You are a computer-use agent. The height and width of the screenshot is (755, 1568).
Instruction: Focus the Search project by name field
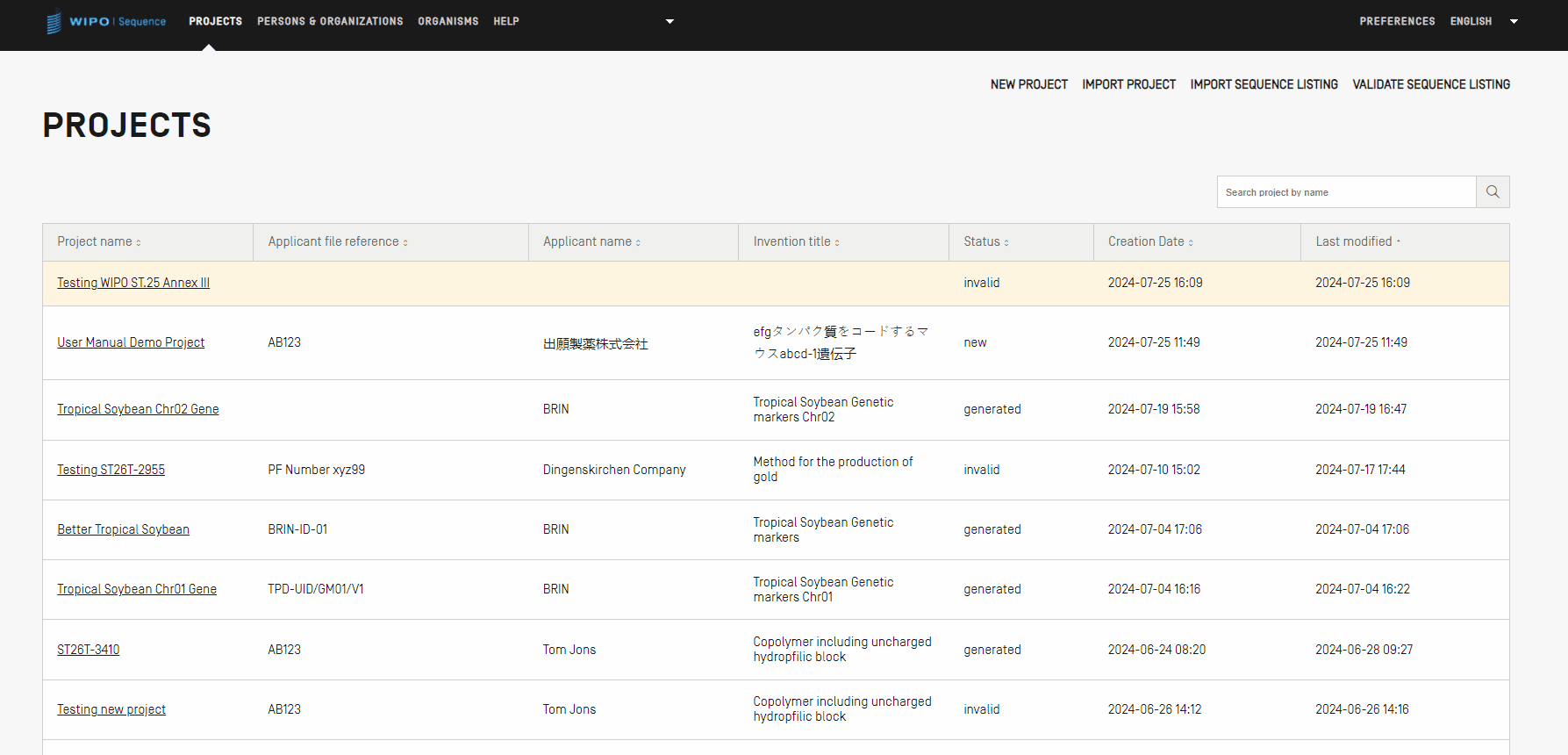[x=1346, y=192]
